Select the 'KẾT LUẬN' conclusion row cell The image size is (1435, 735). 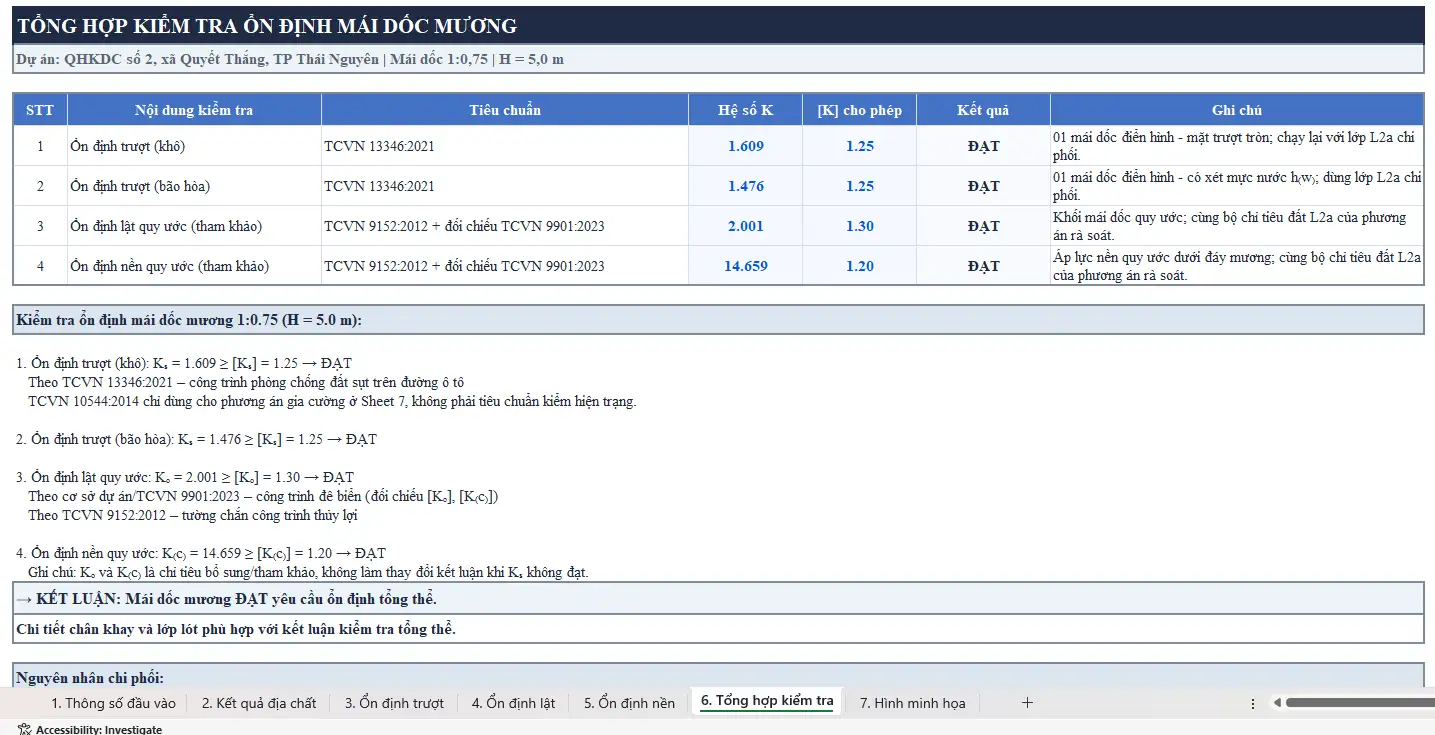click(x=717, y=599)
